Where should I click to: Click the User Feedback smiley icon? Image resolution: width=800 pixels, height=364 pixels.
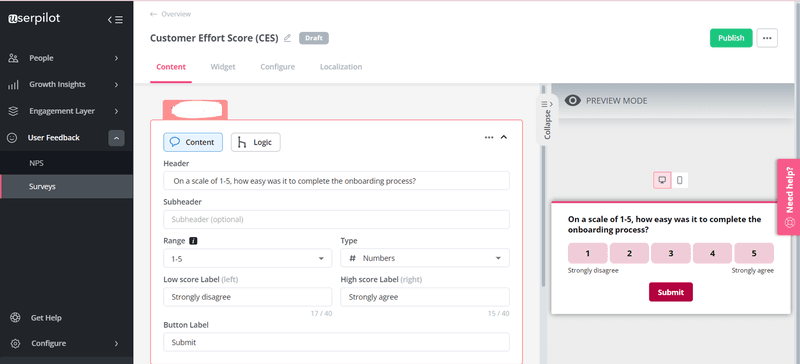[12, 138]
